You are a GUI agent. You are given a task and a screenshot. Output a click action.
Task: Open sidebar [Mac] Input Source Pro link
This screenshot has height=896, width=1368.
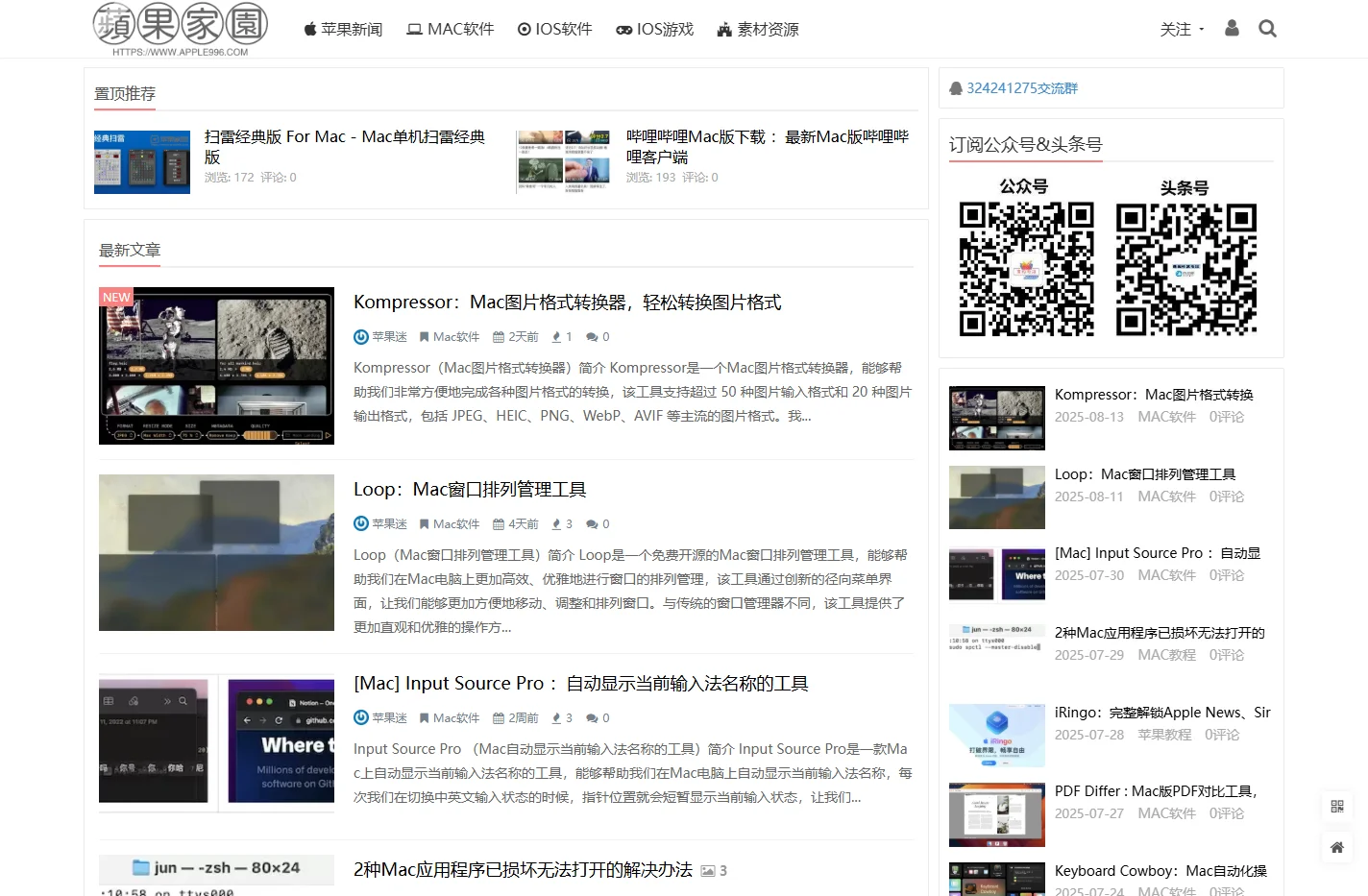[1158, 553]
